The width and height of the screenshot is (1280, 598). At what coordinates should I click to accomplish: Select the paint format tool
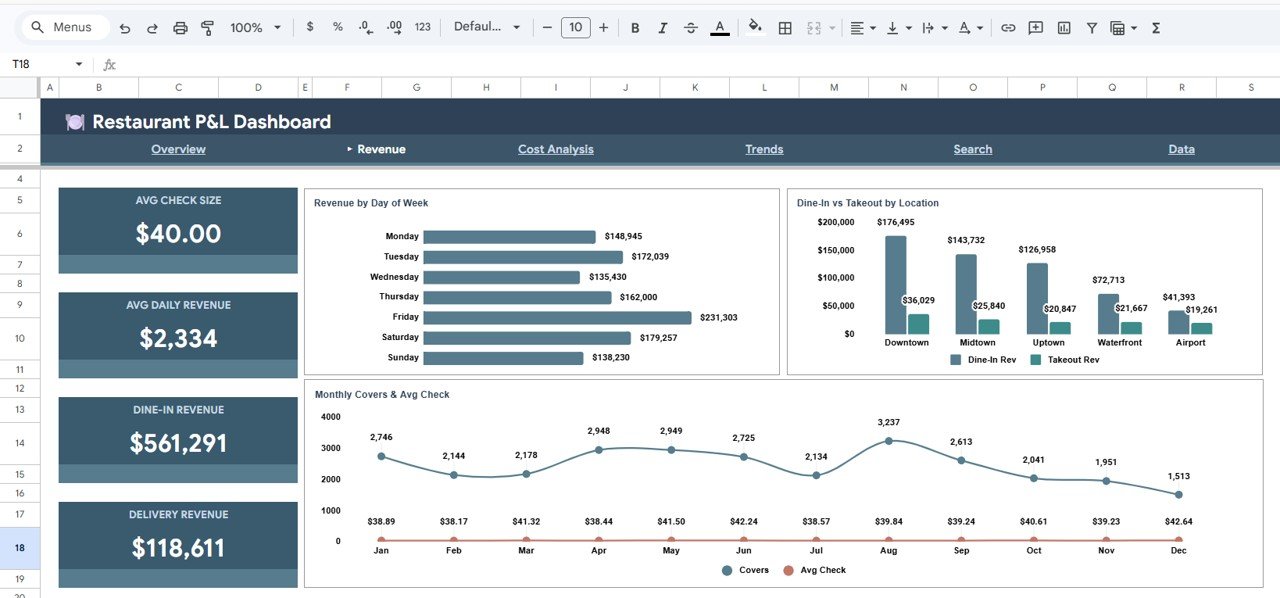coord(207,27)
